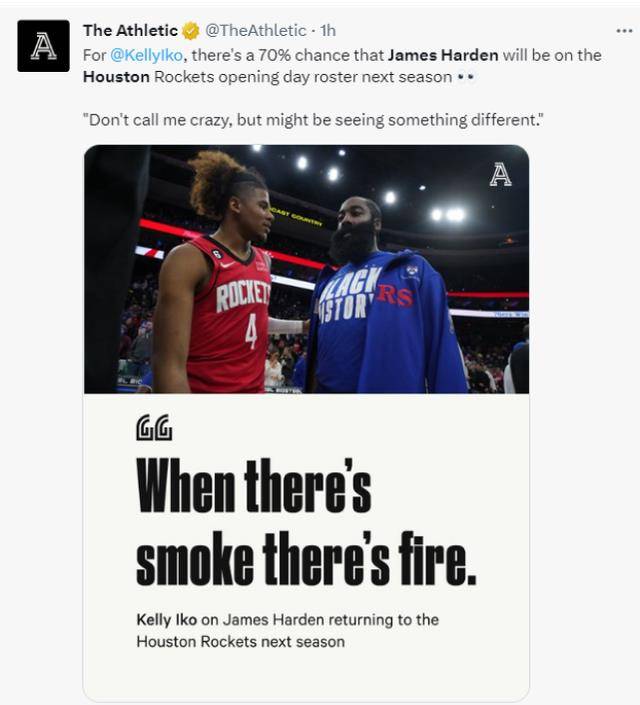Click the @TheAthletic handle
640x705 pixels.
tap(255, 31)
